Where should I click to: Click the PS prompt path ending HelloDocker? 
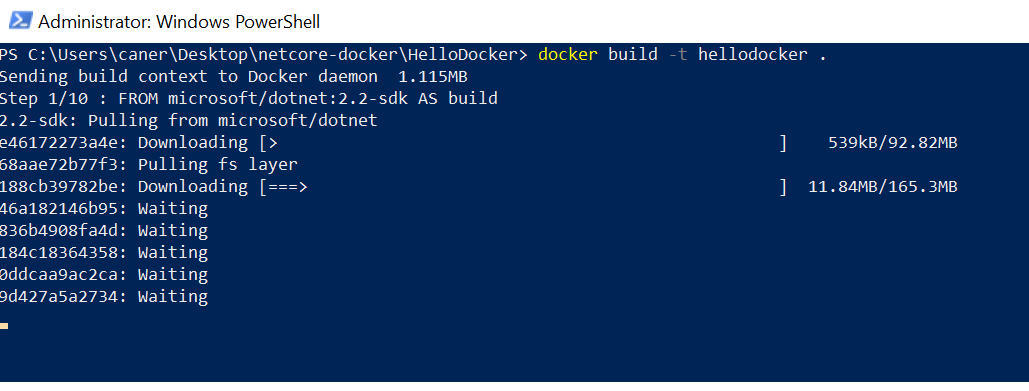(x=264, y=54)
